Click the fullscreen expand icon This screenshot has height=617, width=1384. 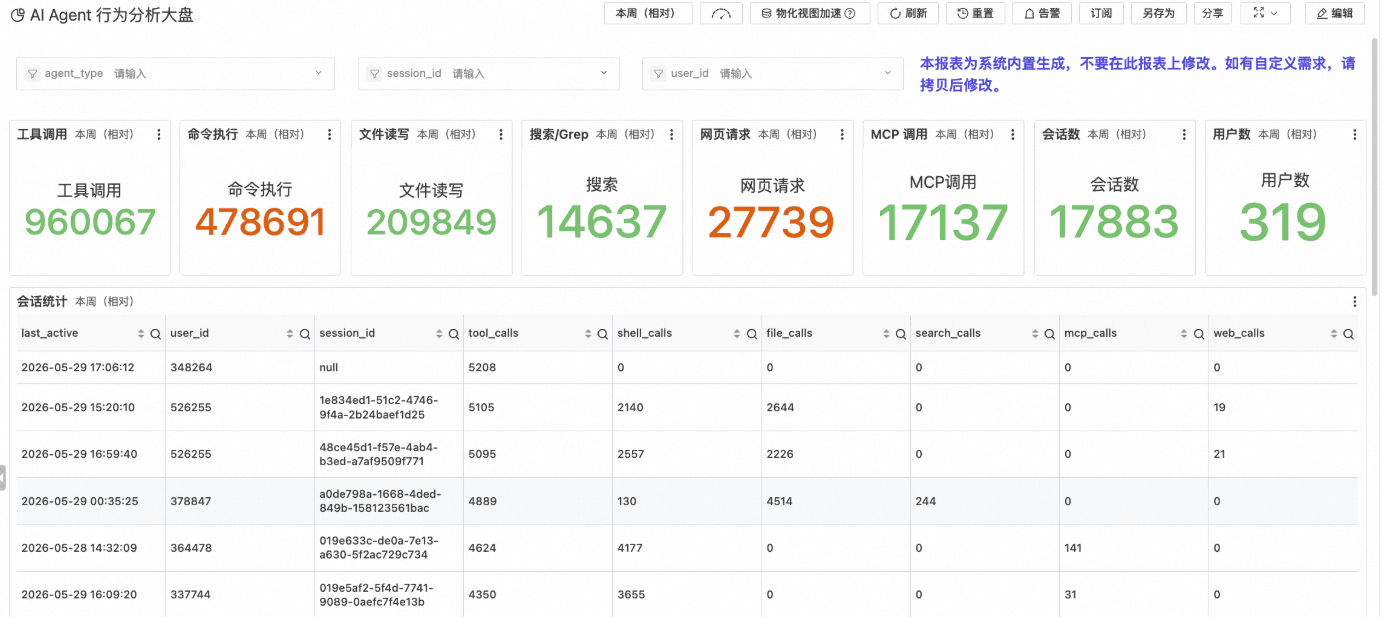click(x=1258, y=13)
